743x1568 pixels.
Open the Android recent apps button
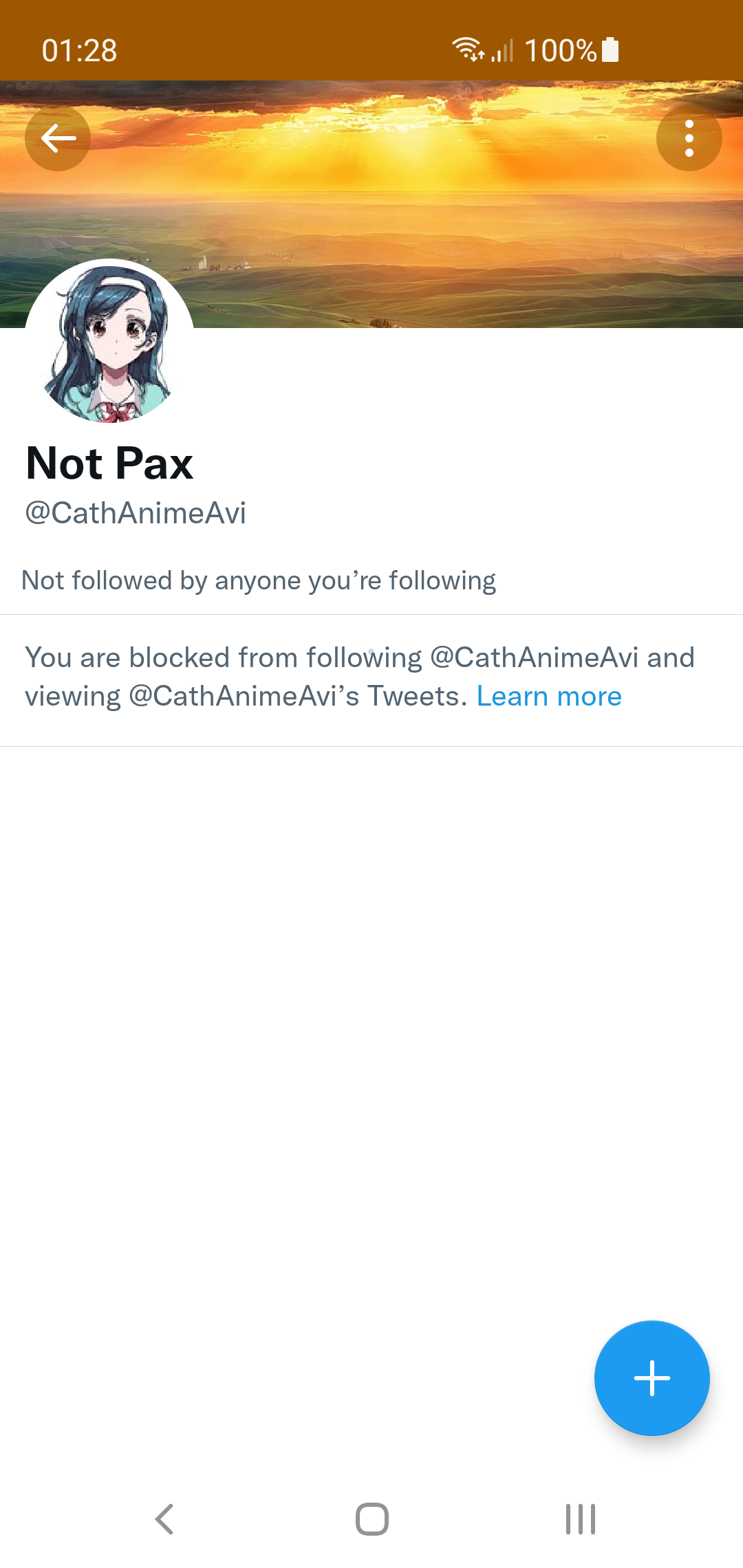(580, 1519)
